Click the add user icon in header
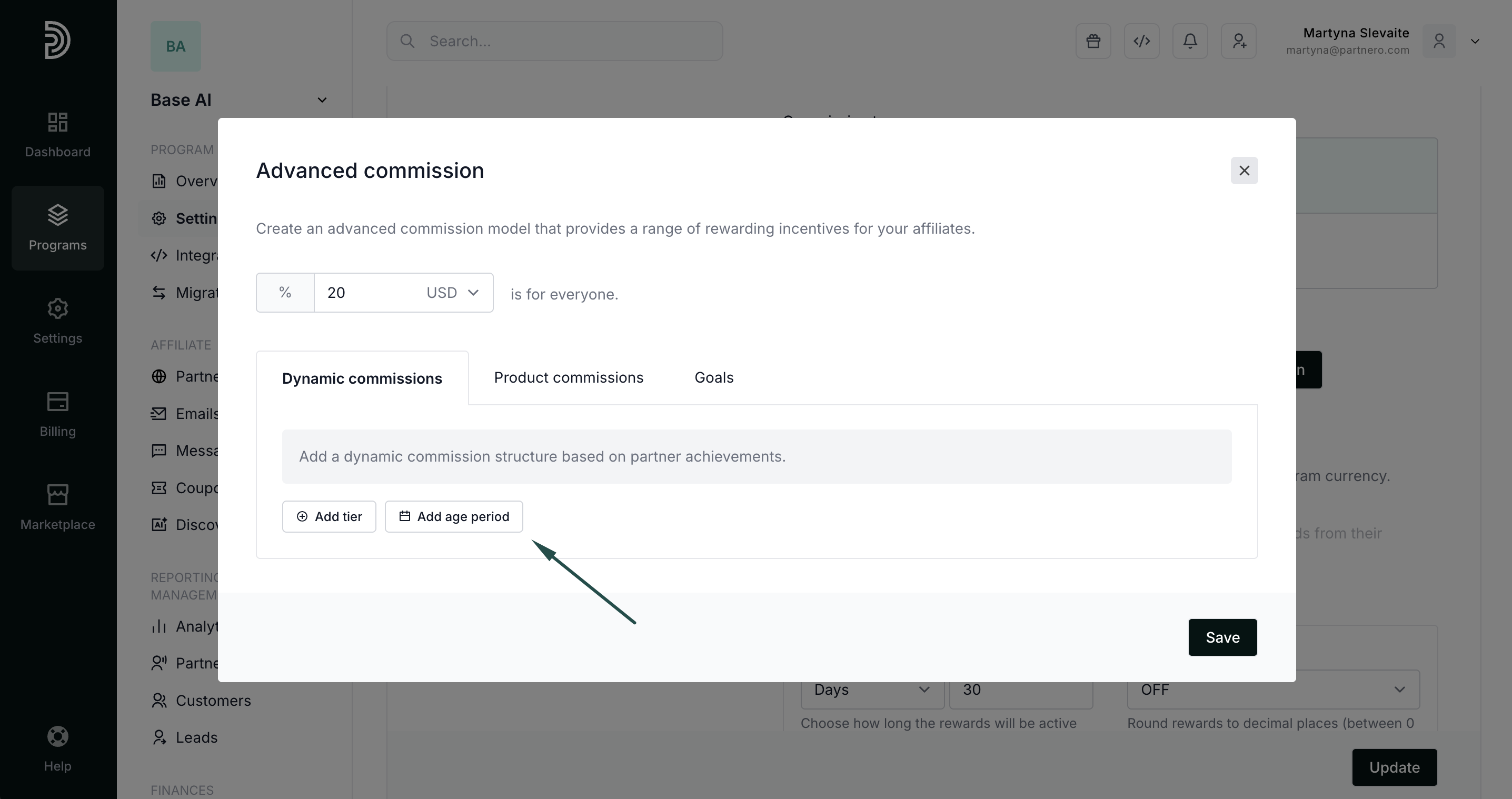Viewport: 1512px width, 799px height. point(1238,41)
